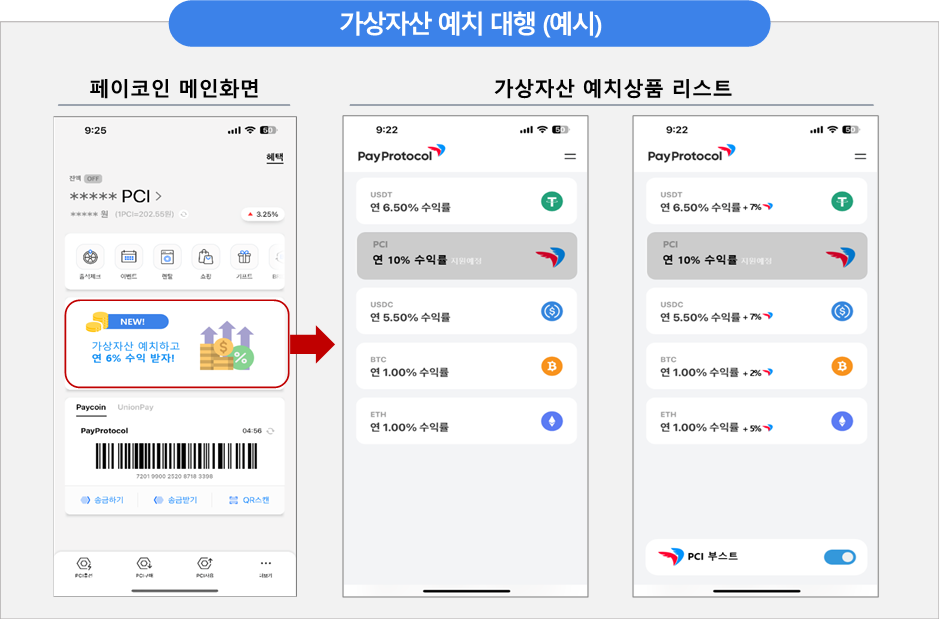Image resolution: width=940 pixels, height=620 pixels.
Task: Tap blue USDC coin icon in middle list
Action: coord(552,311)
